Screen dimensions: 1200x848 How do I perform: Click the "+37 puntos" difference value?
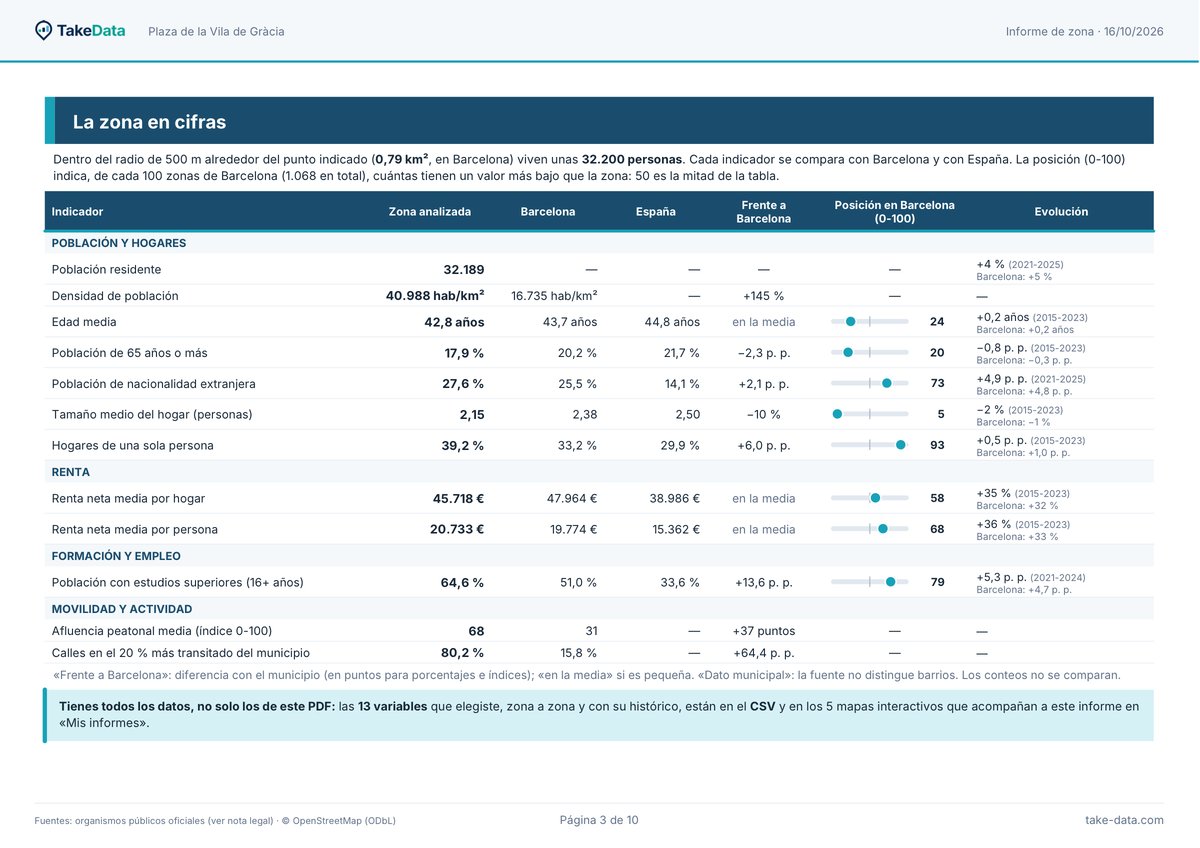tap(763, 631)
